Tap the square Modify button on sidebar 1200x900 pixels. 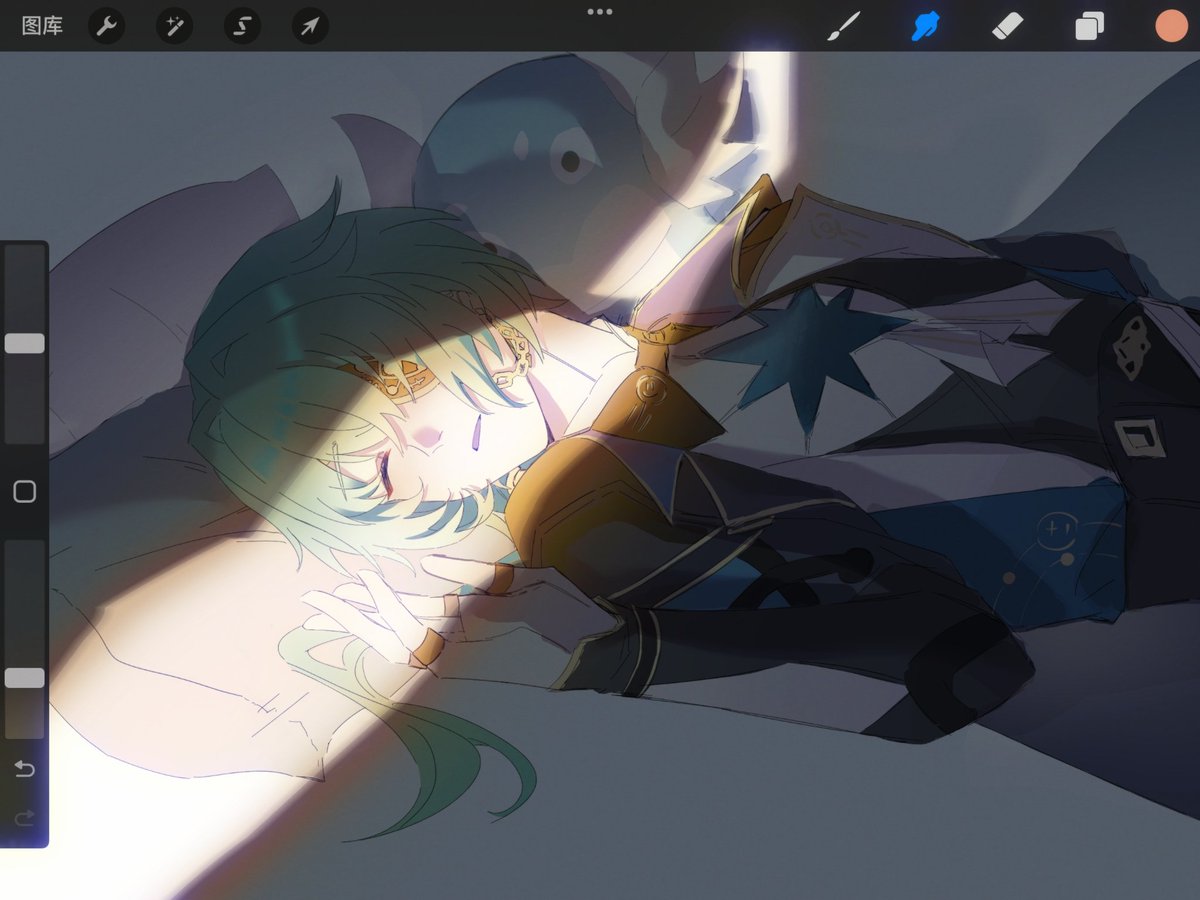pos(22,492)
